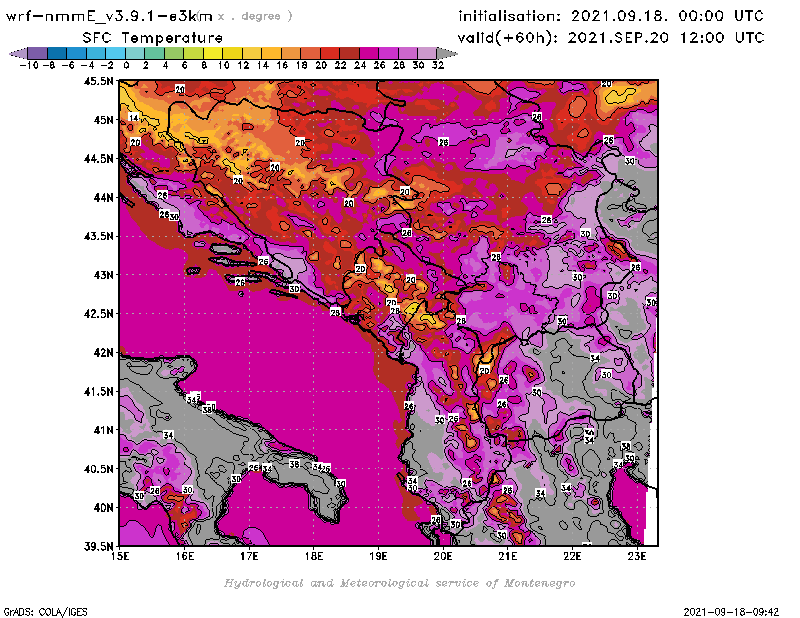Image resolution: width=800 pixels, height=618 pixels.
Task: Click the 'SFC Temperature' title
Action: click(153, 38)
